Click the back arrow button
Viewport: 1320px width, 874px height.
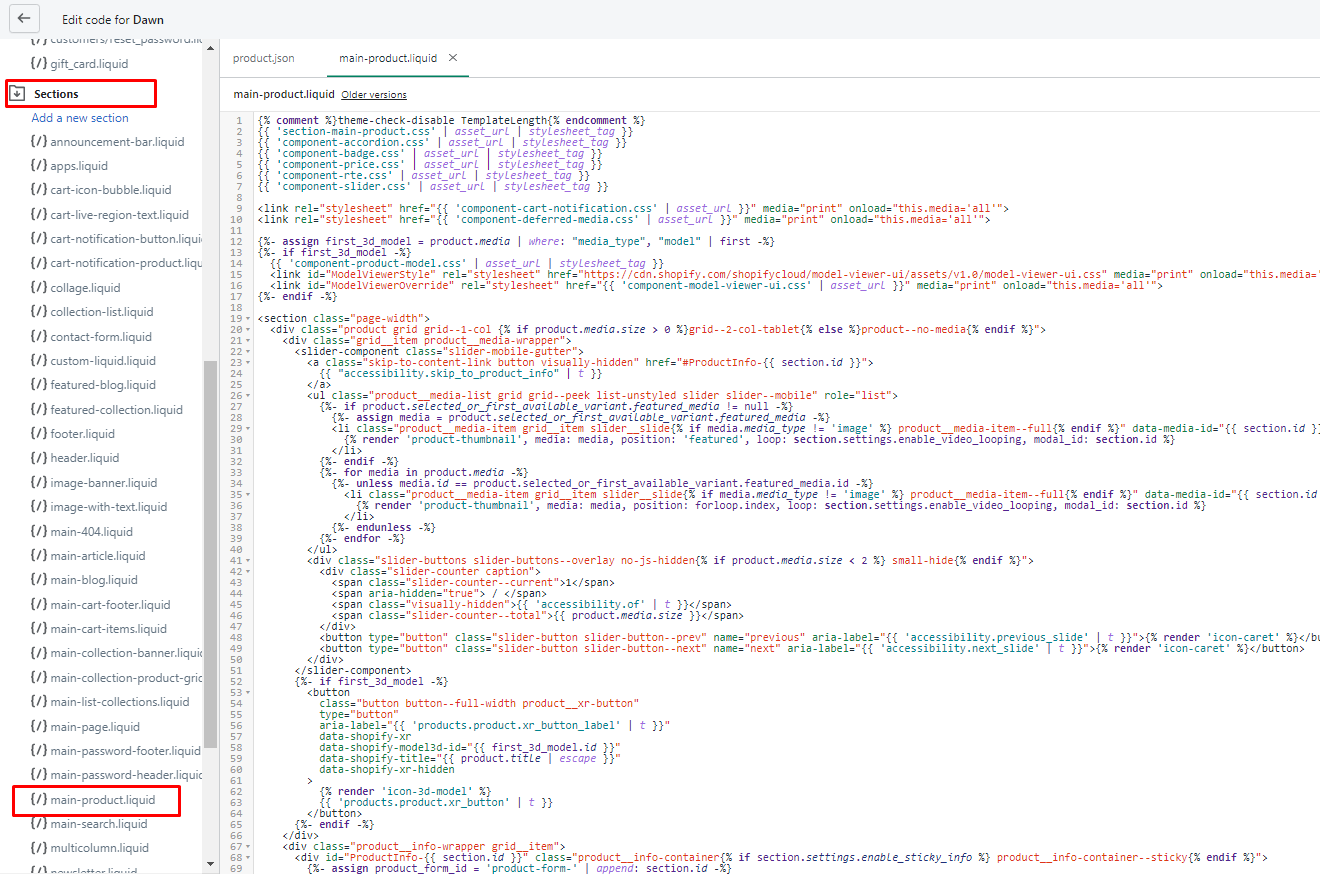point(24,19)
